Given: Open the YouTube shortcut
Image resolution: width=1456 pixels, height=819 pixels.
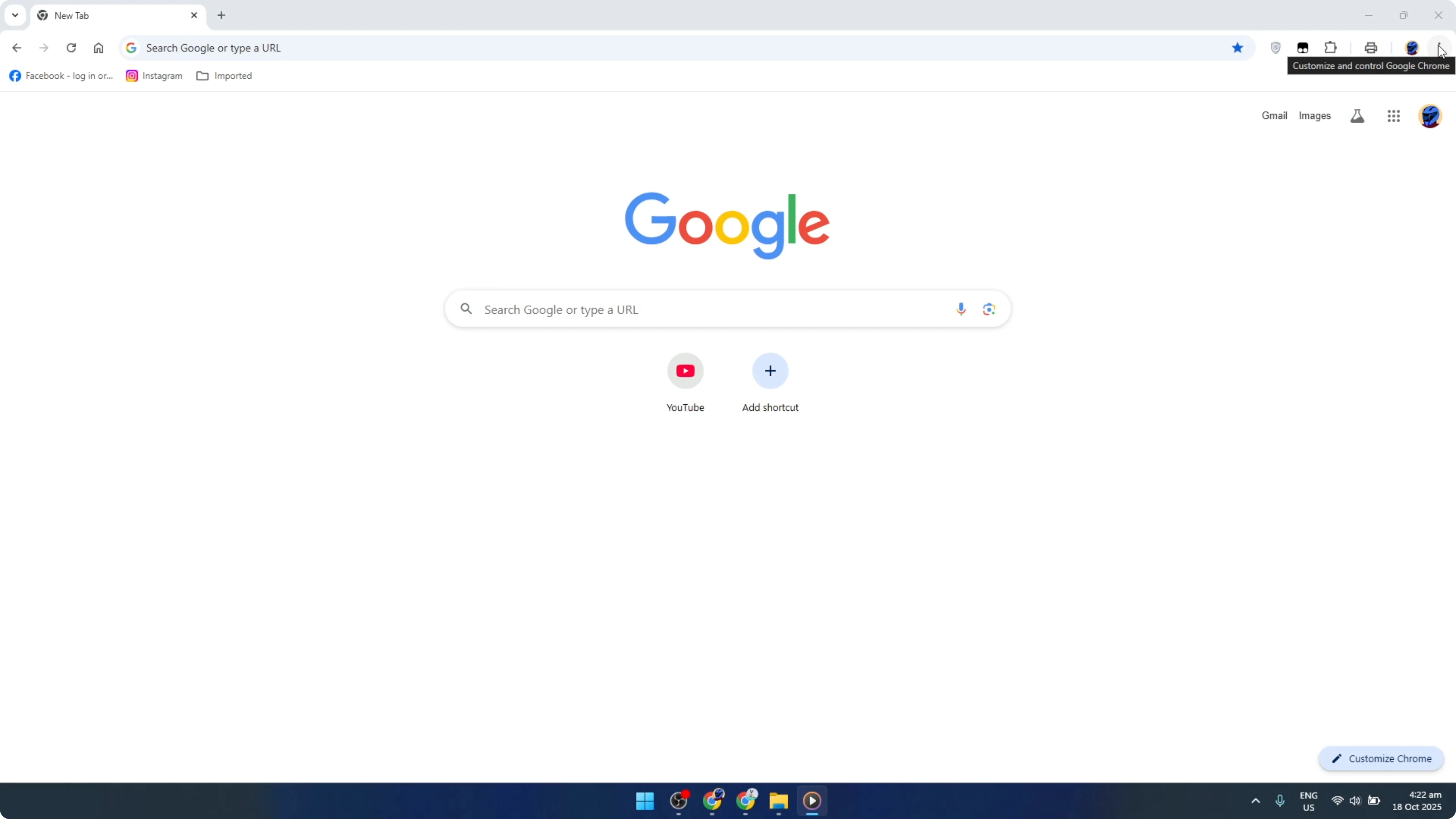Looking at the screenshot, I should click(685, 383).
